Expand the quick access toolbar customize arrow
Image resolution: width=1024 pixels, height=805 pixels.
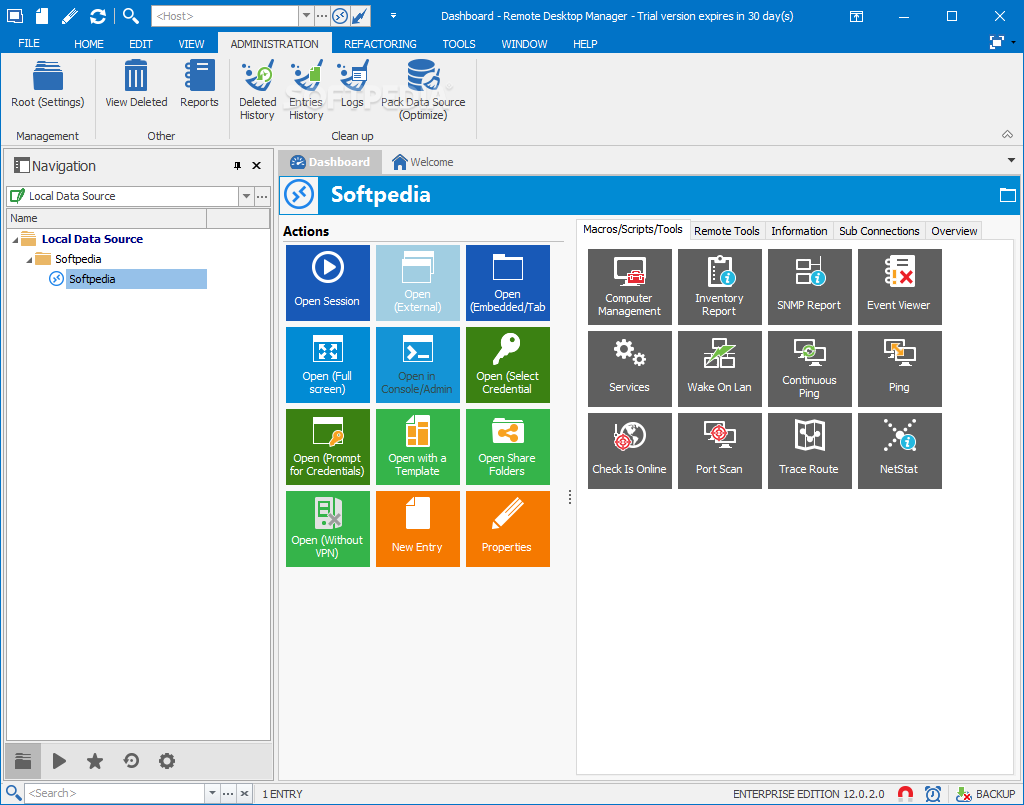tap(393, 16)
